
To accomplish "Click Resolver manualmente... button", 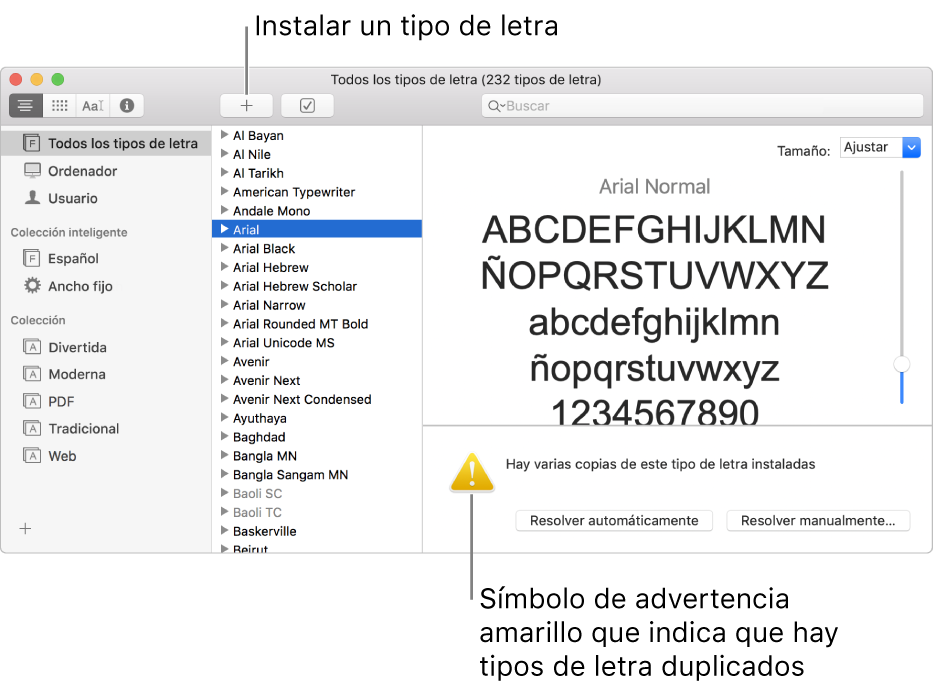I will (x=818, y=521).
